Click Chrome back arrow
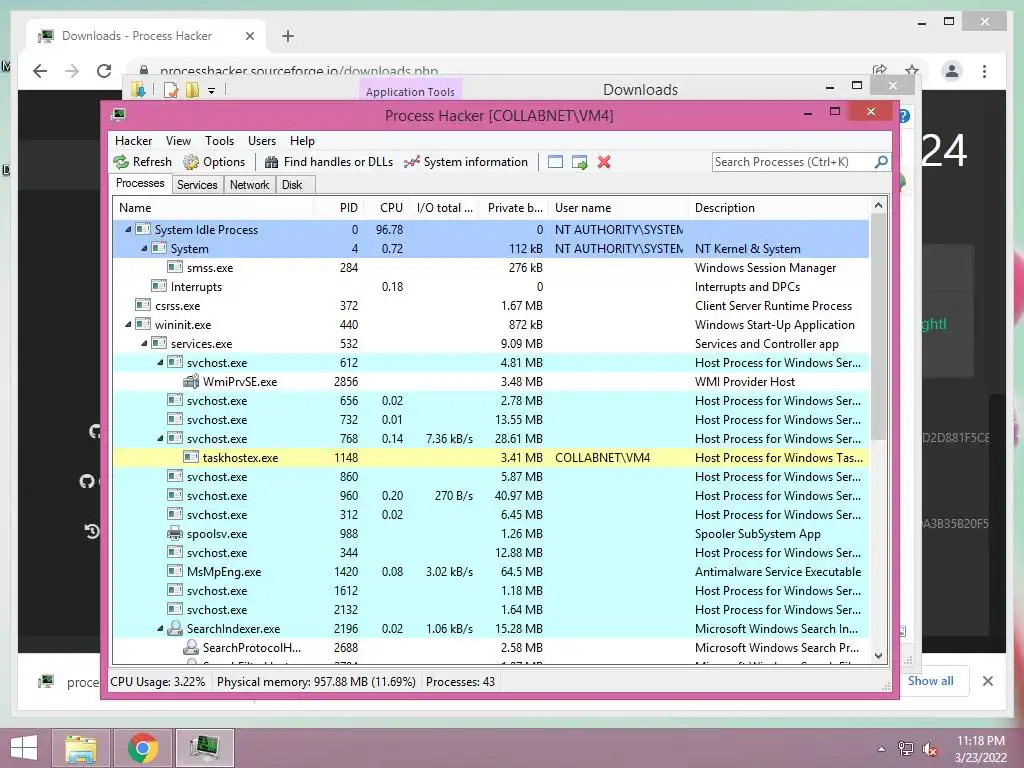 pyautogui.click(x=40, y=71)
